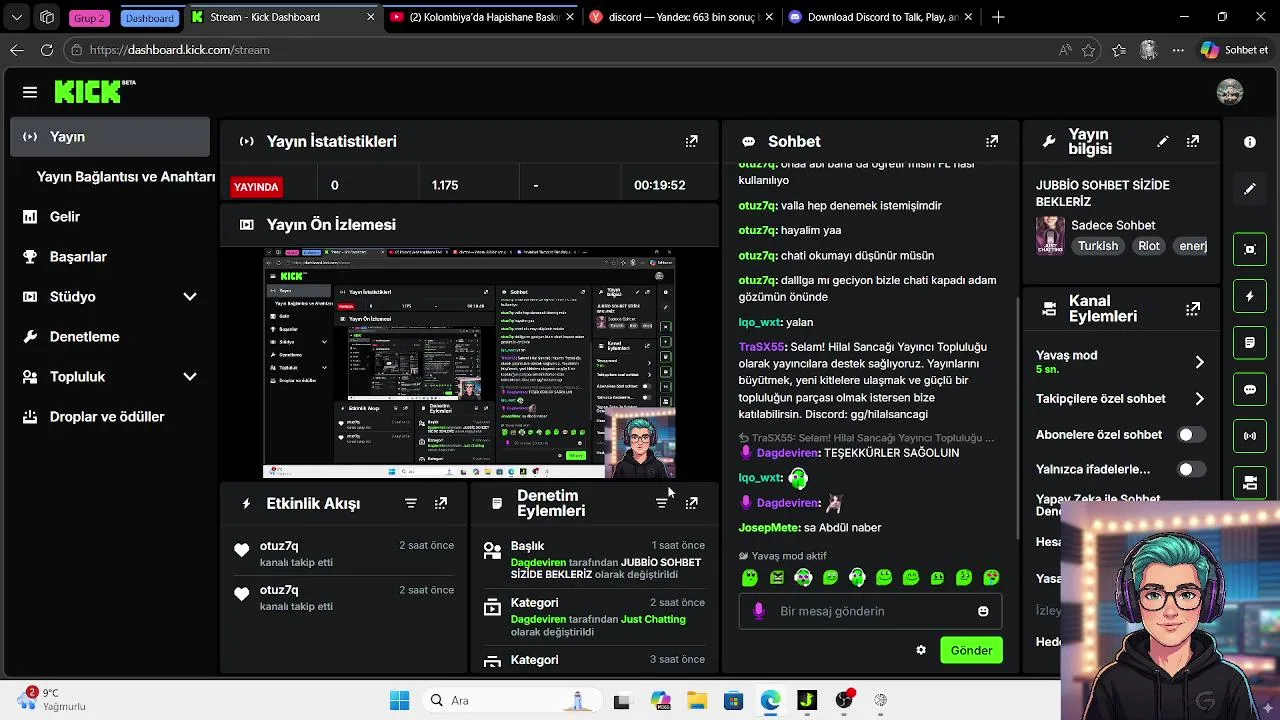
Task: Open Yavaş mod settings chevron
Action: [1199, 362]
